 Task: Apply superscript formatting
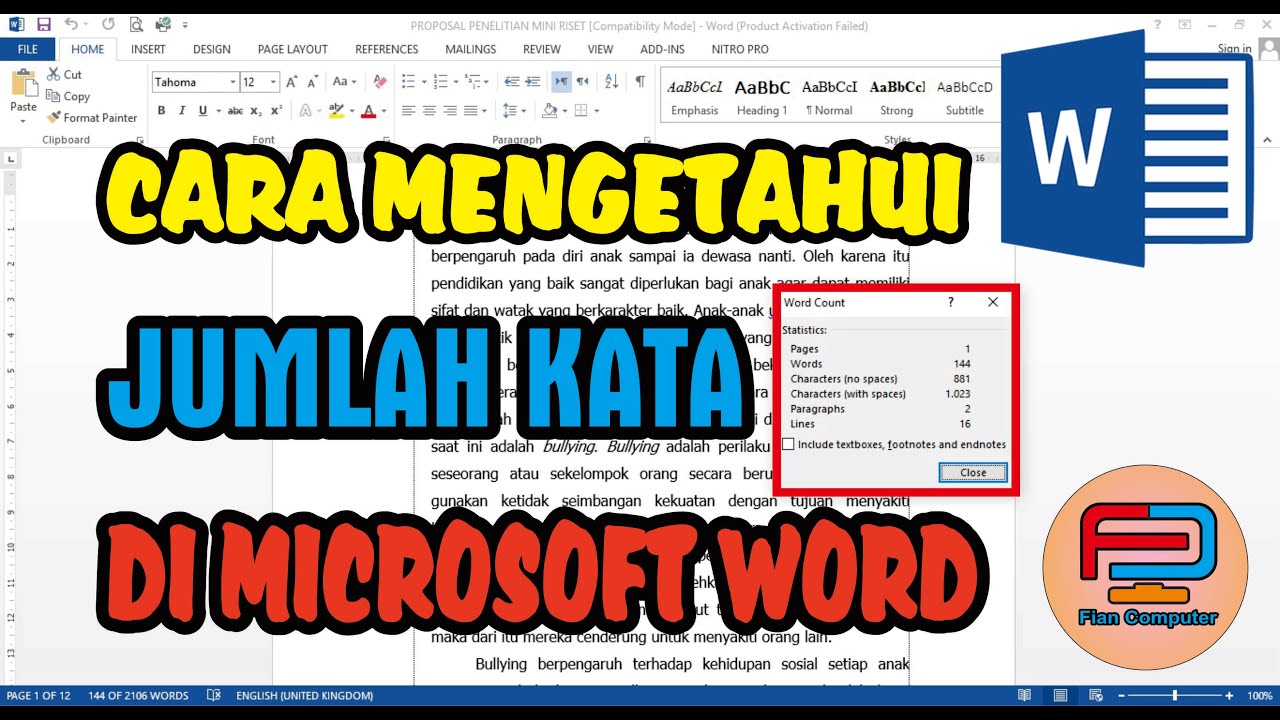tap(276, 111)
